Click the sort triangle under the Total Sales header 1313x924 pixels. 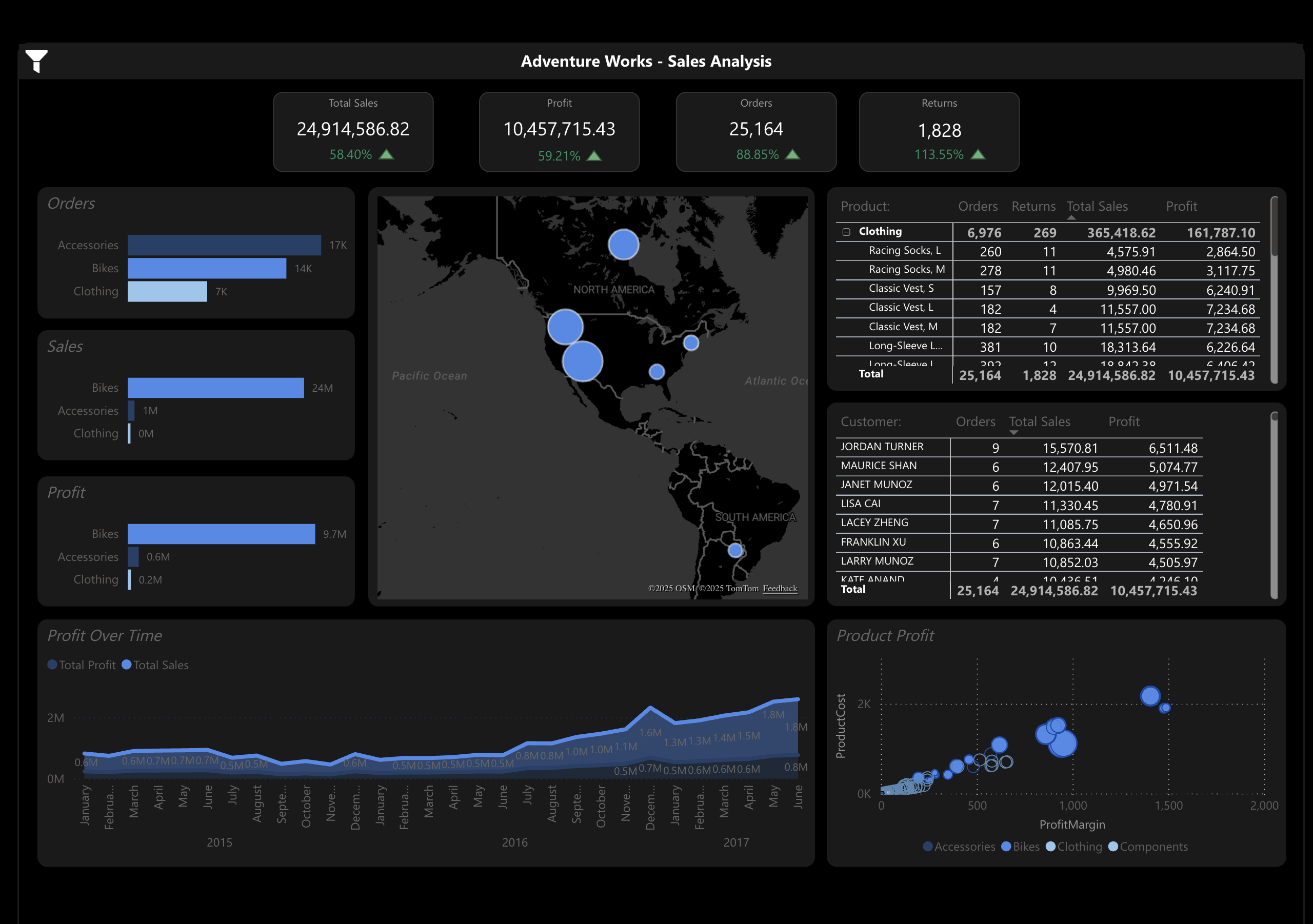[1071, 217]
